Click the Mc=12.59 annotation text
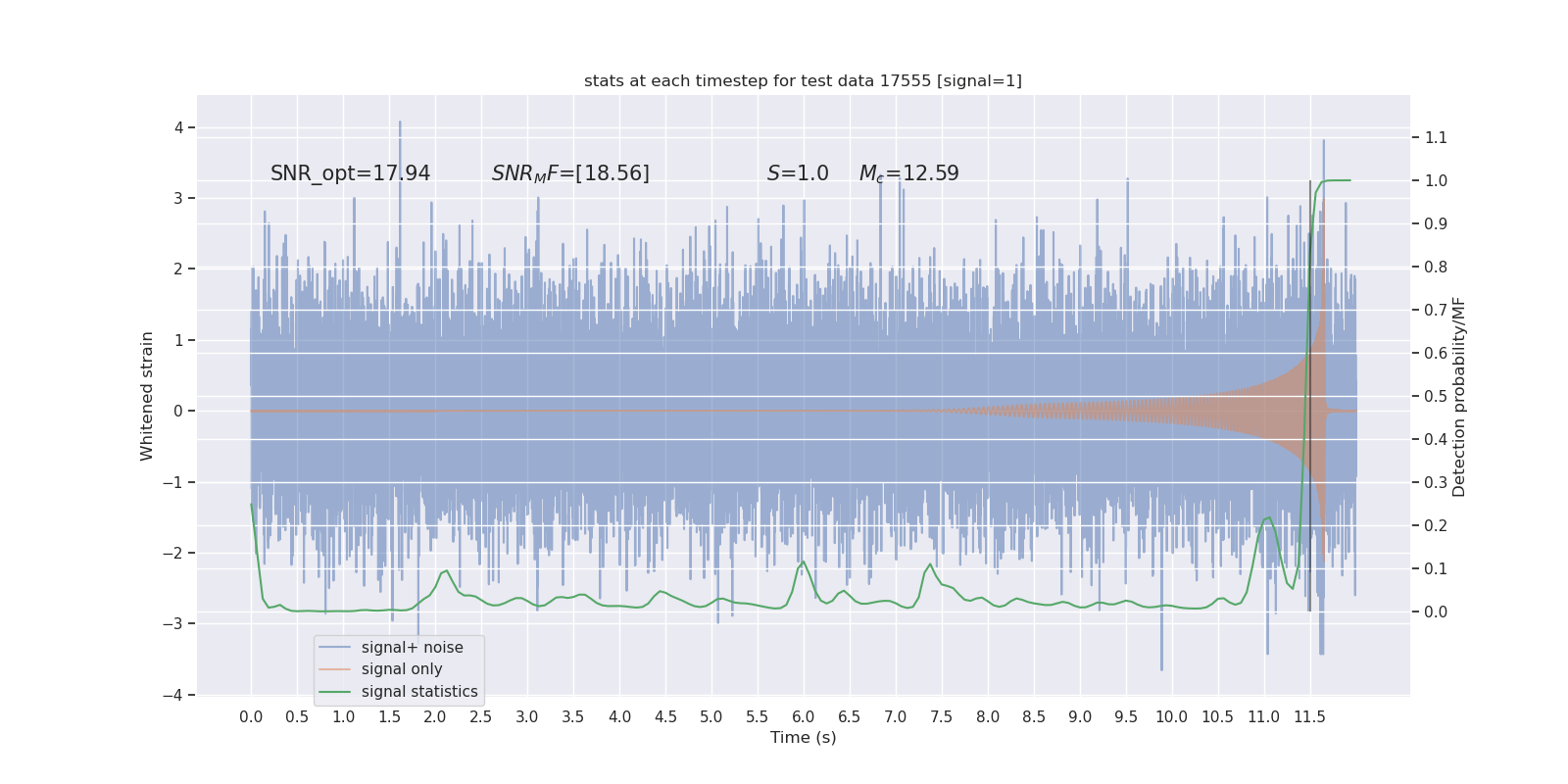The image size is (1568, 784). (x=908, y=173)
